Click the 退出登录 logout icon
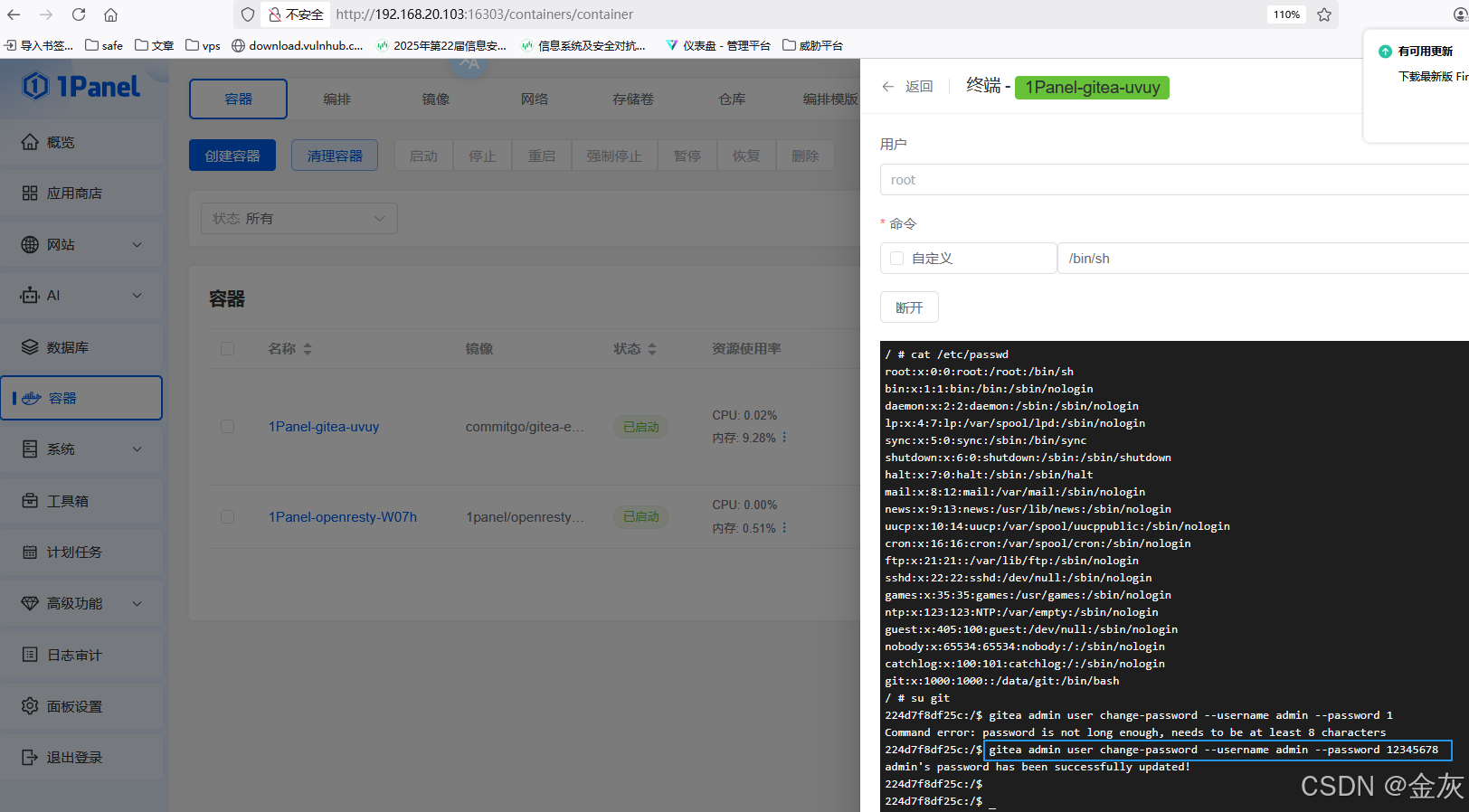The image size is (1469, 812). [x=30, y=757]
